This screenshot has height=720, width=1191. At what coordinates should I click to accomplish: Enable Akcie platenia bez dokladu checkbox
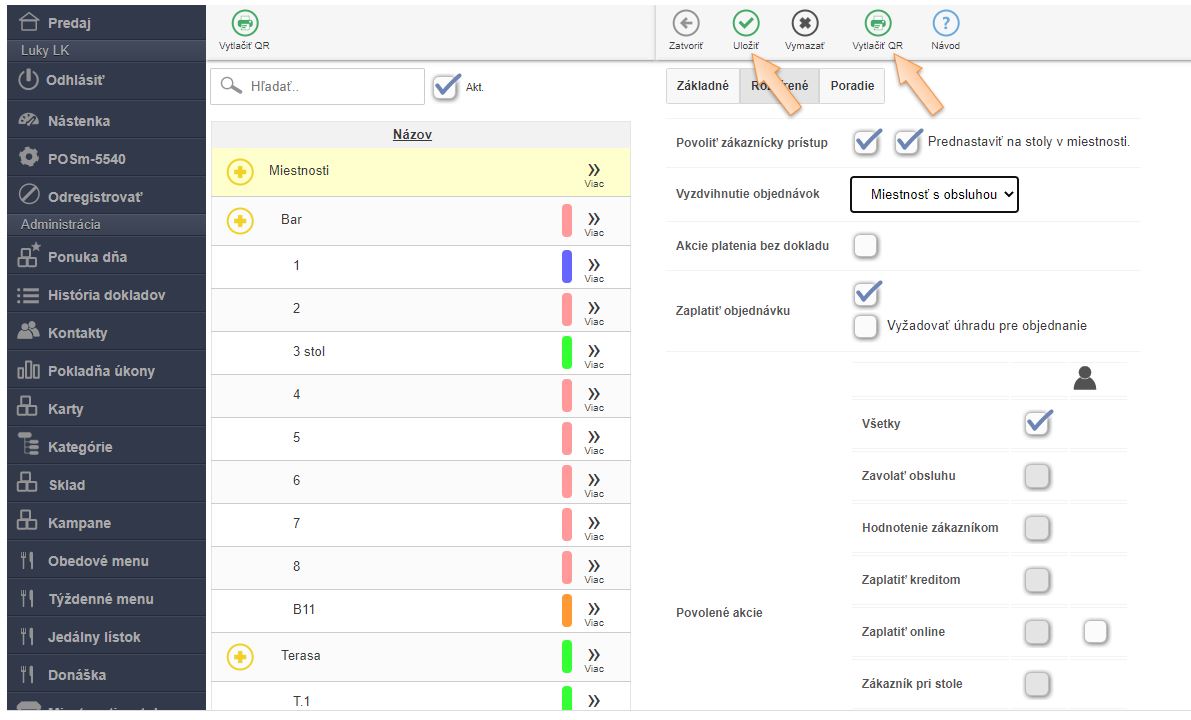tap(866, 245)
